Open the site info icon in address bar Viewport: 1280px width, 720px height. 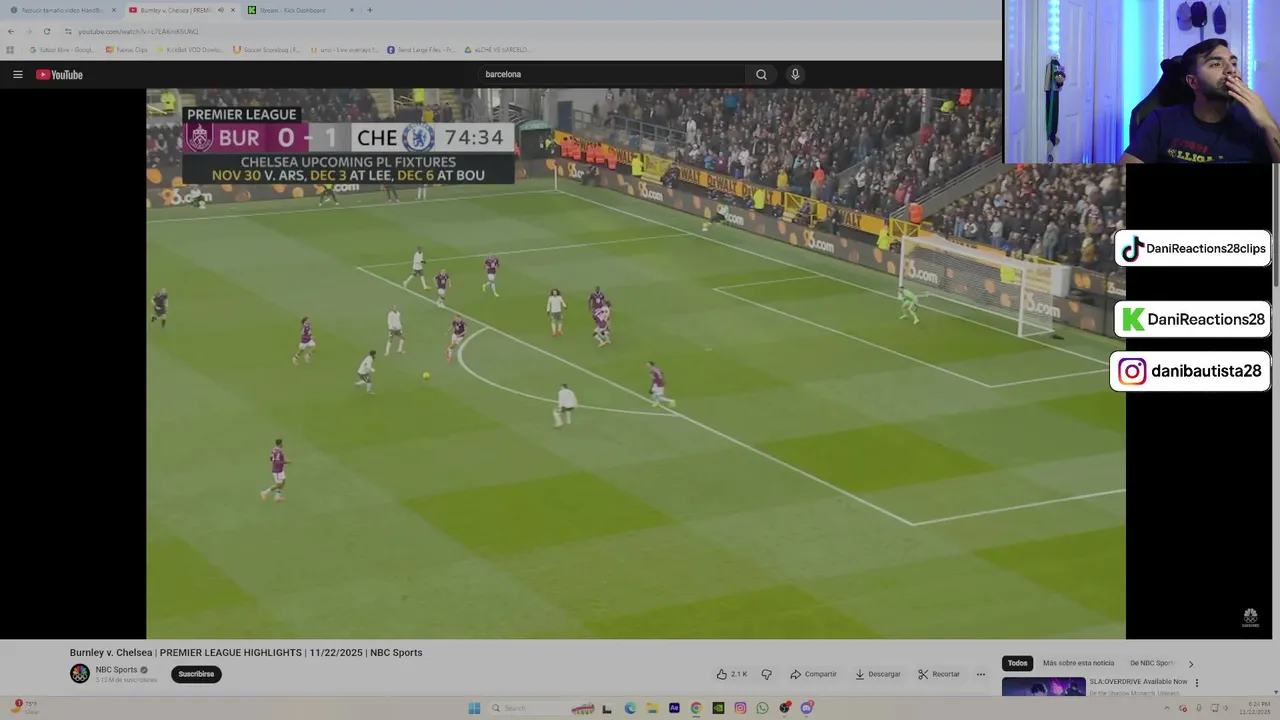[68, 31]
